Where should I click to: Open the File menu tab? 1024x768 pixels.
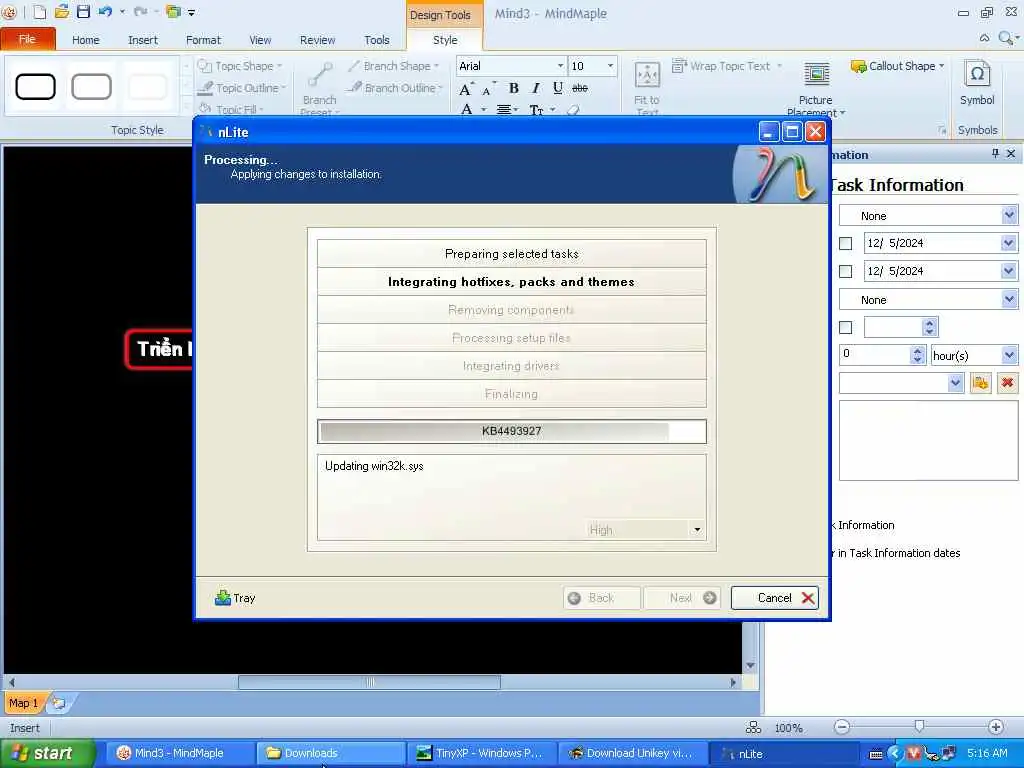coord(27,39)
